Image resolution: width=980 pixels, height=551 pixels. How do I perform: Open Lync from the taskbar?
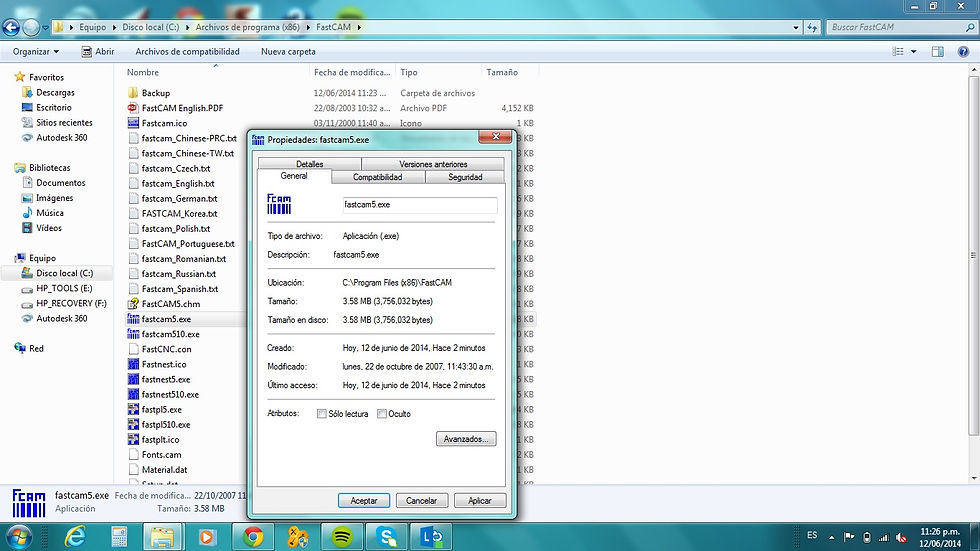(x=431, y=537)
